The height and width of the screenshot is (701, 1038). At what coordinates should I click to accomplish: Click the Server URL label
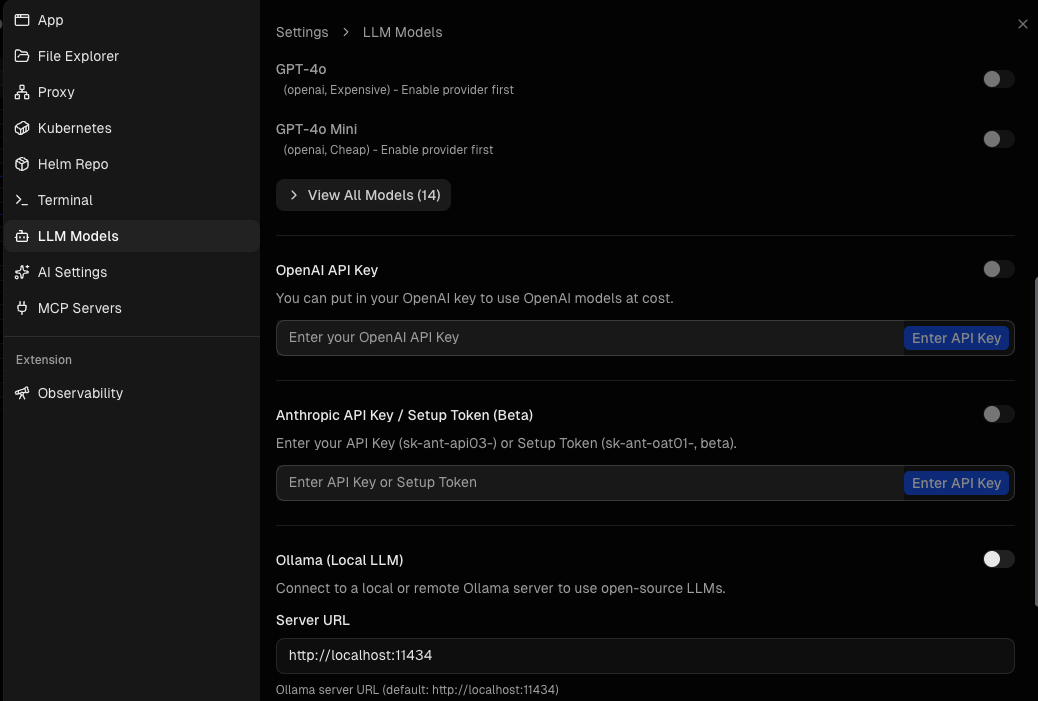point(312,620)
